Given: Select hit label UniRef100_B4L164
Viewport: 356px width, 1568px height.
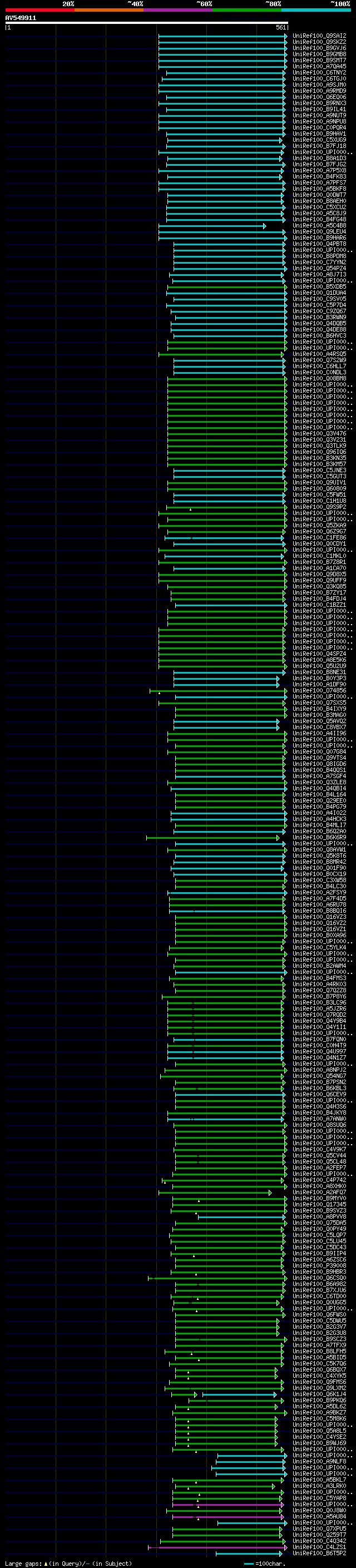Looking at the screenshot, I should pos(319,794).
